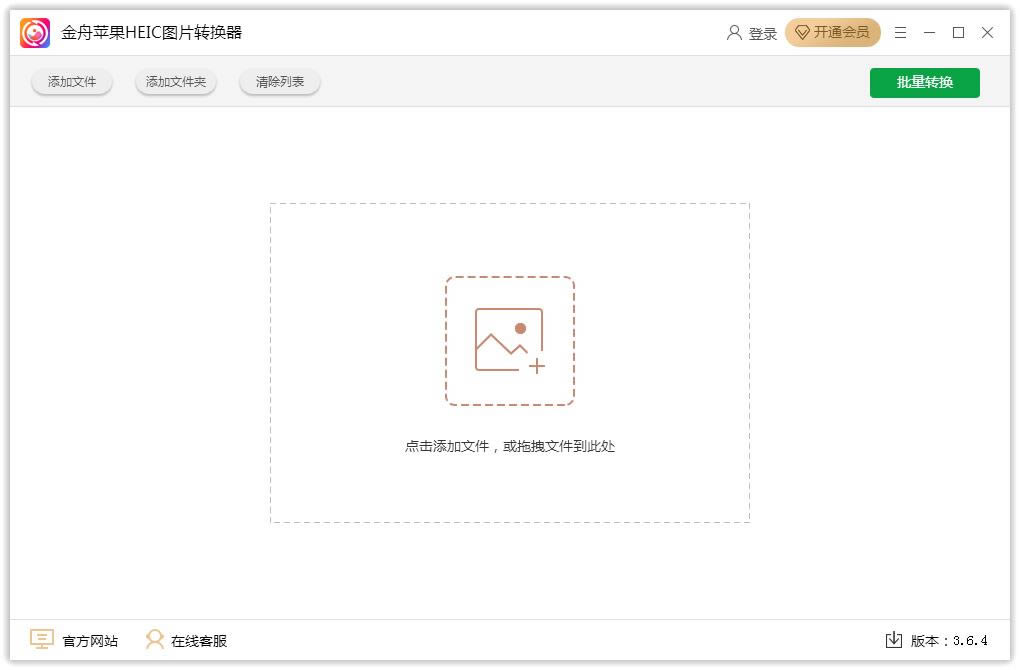Minimize the converter window
Viewport: 1020px width, 670px height.
[930, 33]
